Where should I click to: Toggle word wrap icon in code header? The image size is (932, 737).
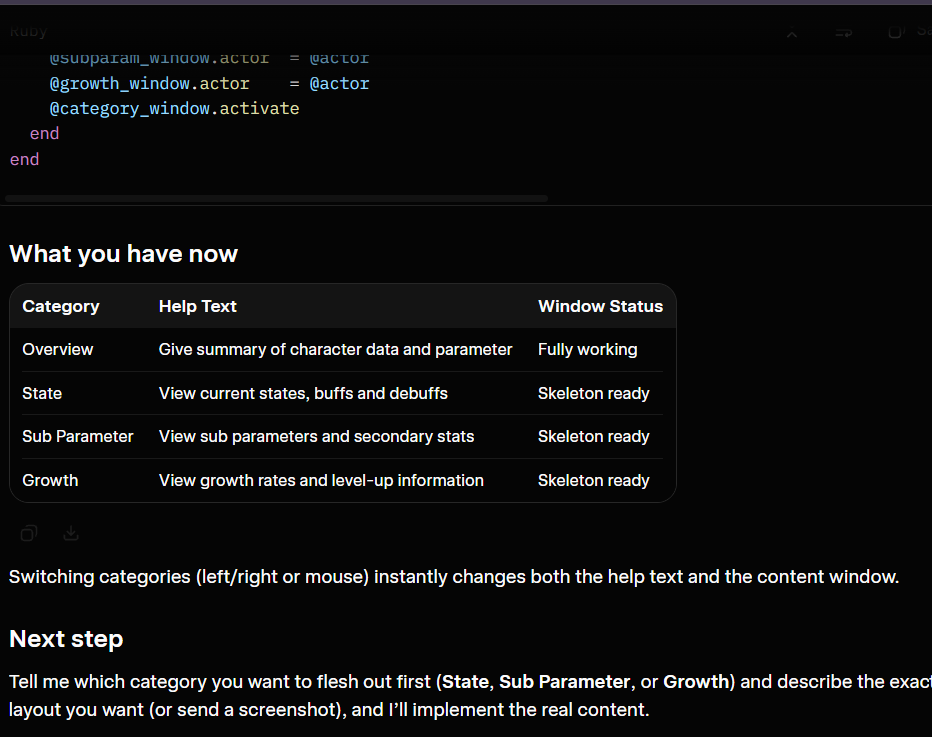tap(843, 33)
